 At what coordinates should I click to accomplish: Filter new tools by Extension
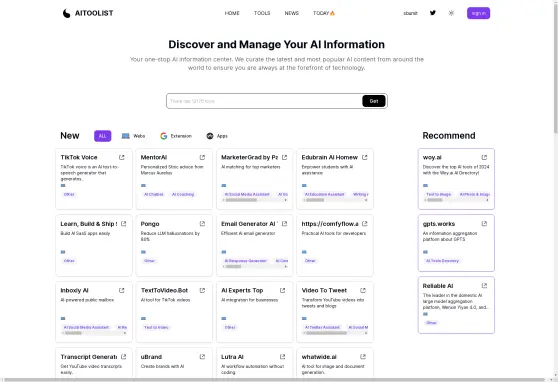[x=176, y=136]
